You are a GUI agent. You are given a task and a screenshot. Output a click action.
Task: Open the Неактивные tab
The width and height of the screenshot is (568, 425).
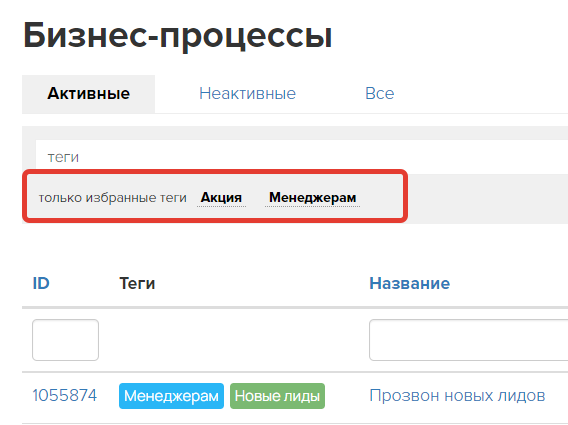click(247, 94)
